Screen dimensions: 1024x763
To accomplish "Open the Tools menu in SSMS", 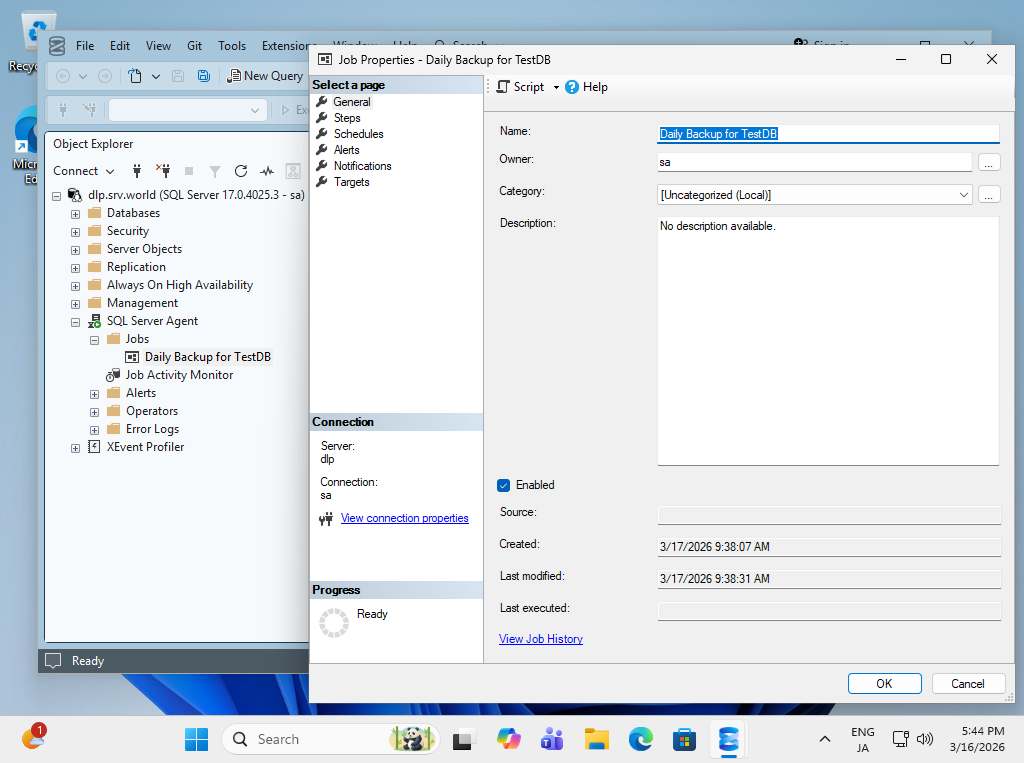I will coord(232,46).
